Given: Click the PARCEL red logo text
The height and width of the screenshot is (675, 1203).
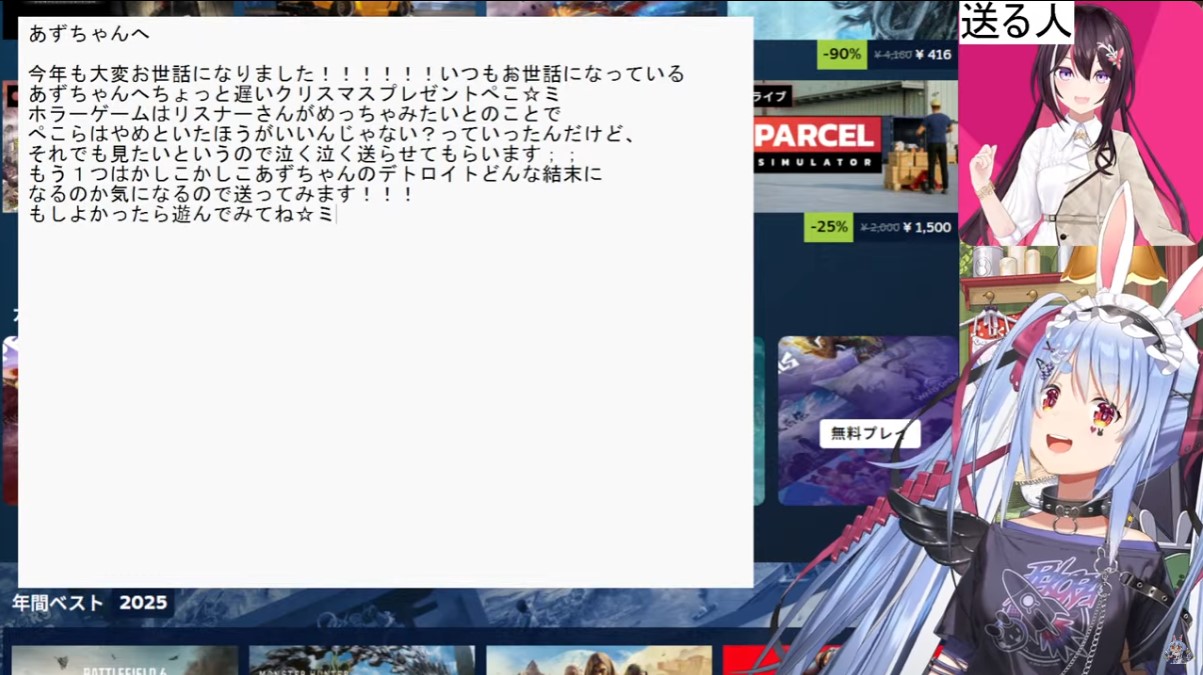Looking at the screenshot, I should tap(818, 135).
